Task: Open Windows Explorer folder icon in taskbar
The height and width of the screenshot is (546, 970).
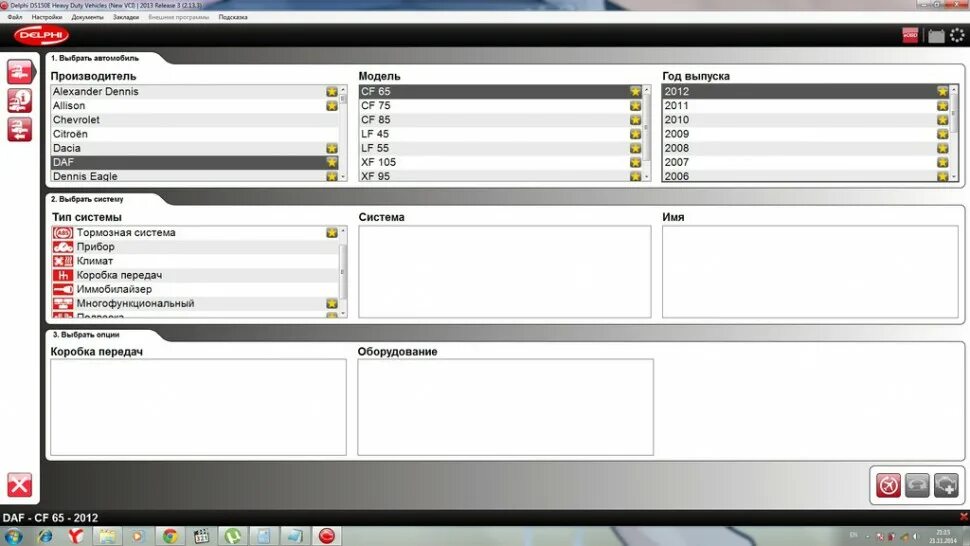Action: 107,535
